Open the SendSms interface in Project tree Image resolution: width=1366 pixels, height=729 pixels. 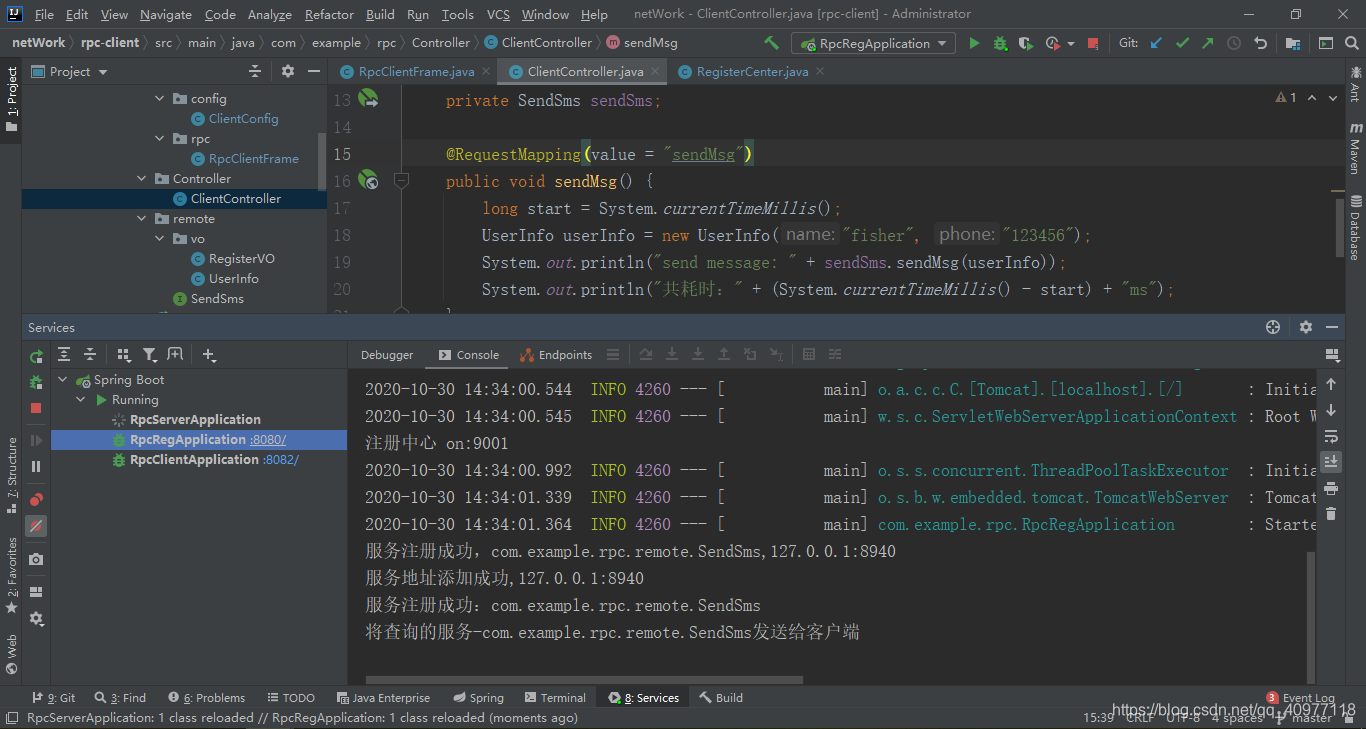tap(208, 298)
